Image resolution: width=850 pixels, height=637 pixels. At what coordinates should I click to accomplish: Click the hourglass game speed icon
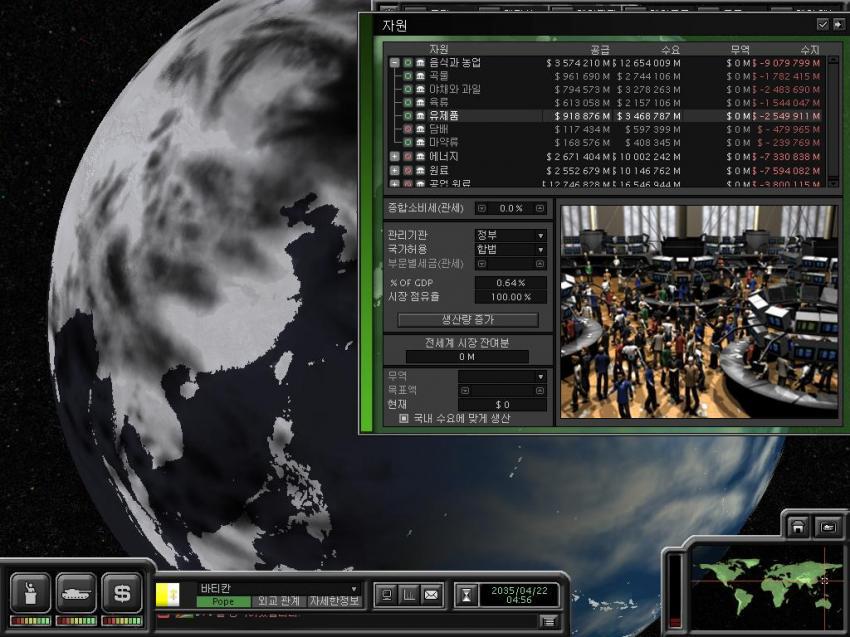tap(466, 595)
